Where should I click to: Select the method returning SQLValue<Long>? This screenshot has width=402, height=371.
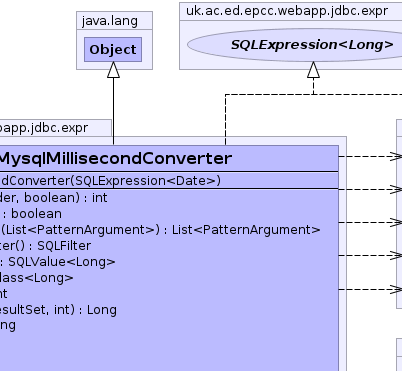58,262
